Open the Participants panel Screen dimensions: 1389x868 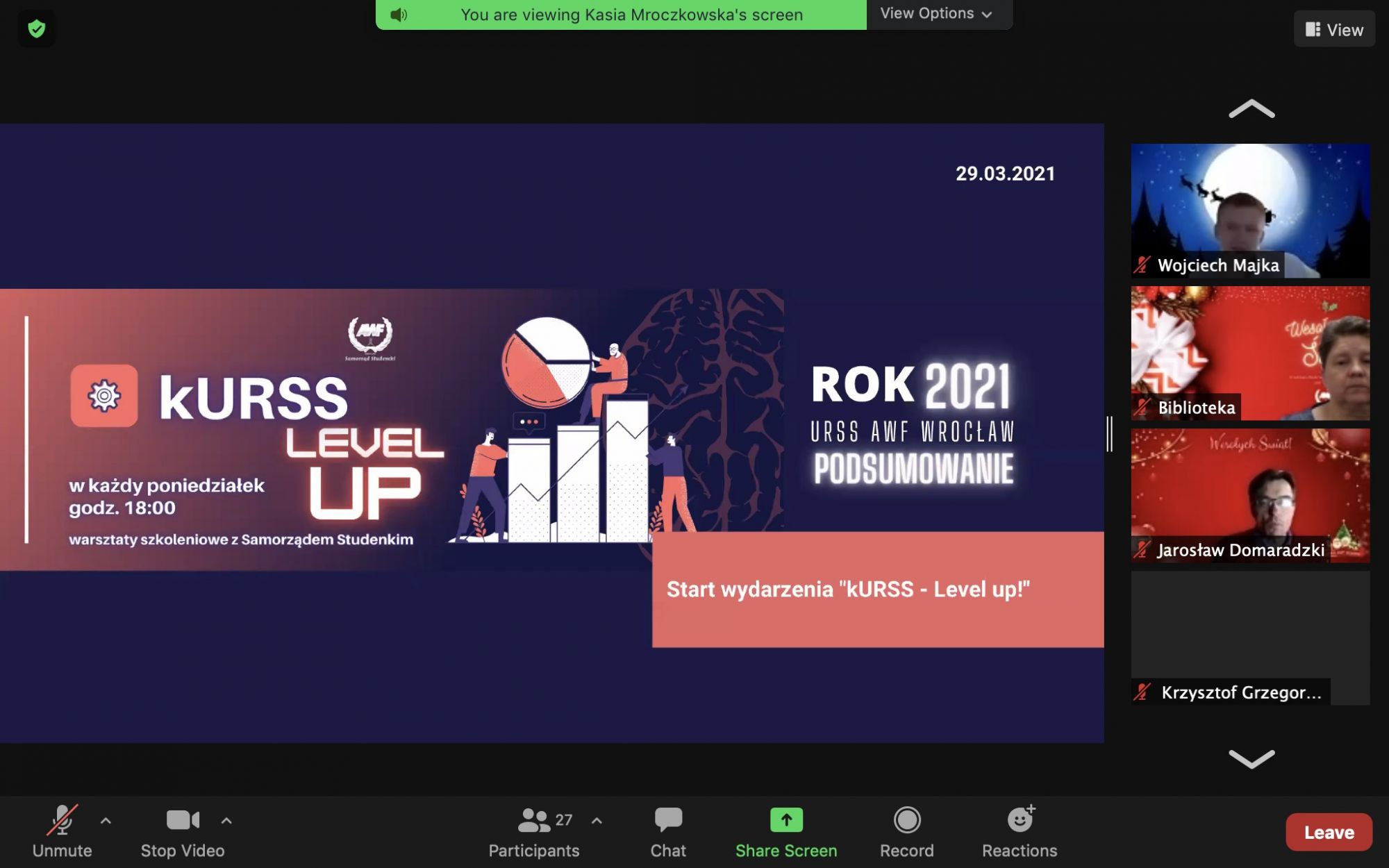click(x=534, y=831)
